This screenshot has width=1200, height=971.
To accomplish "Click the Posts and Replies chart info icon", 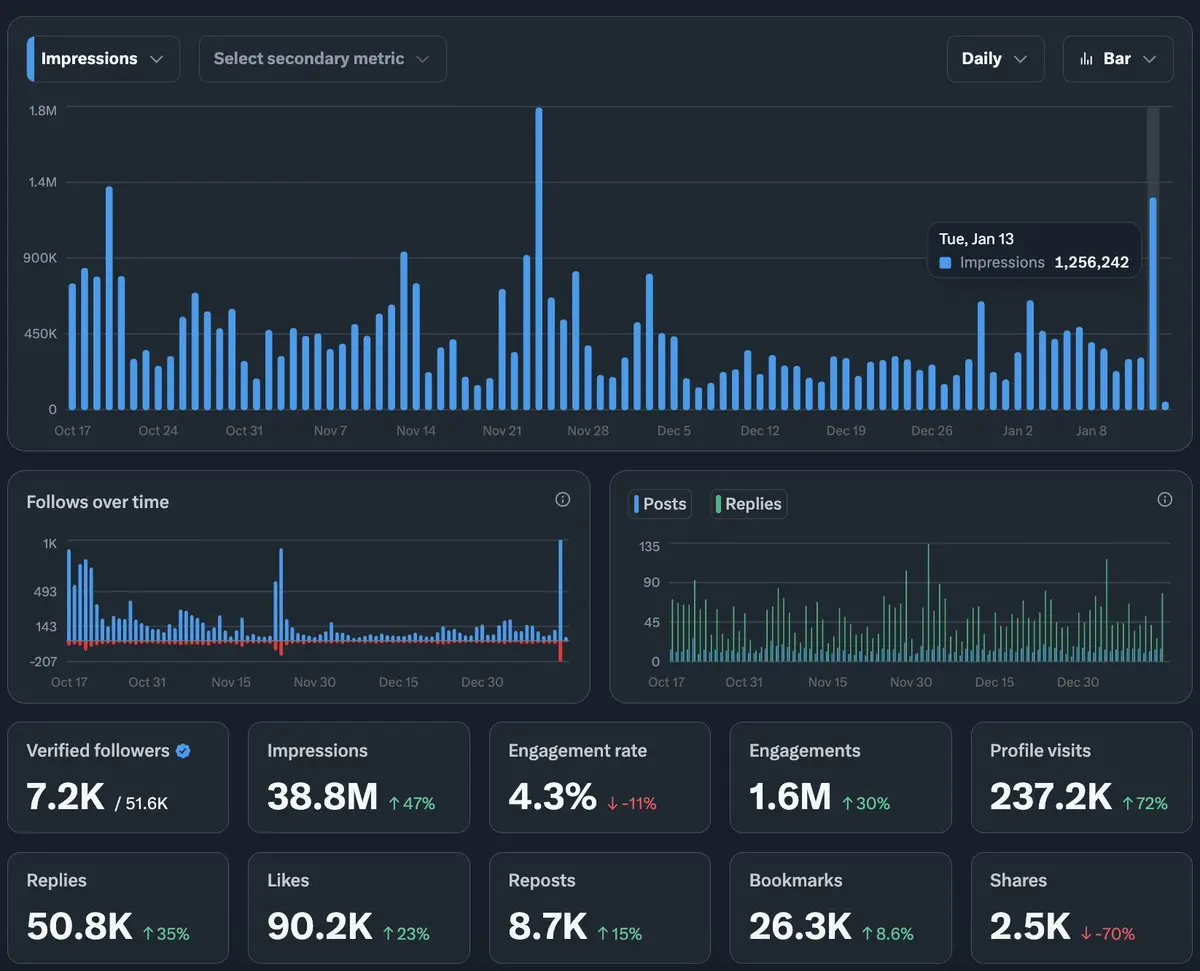I will tap(1164, 499).
